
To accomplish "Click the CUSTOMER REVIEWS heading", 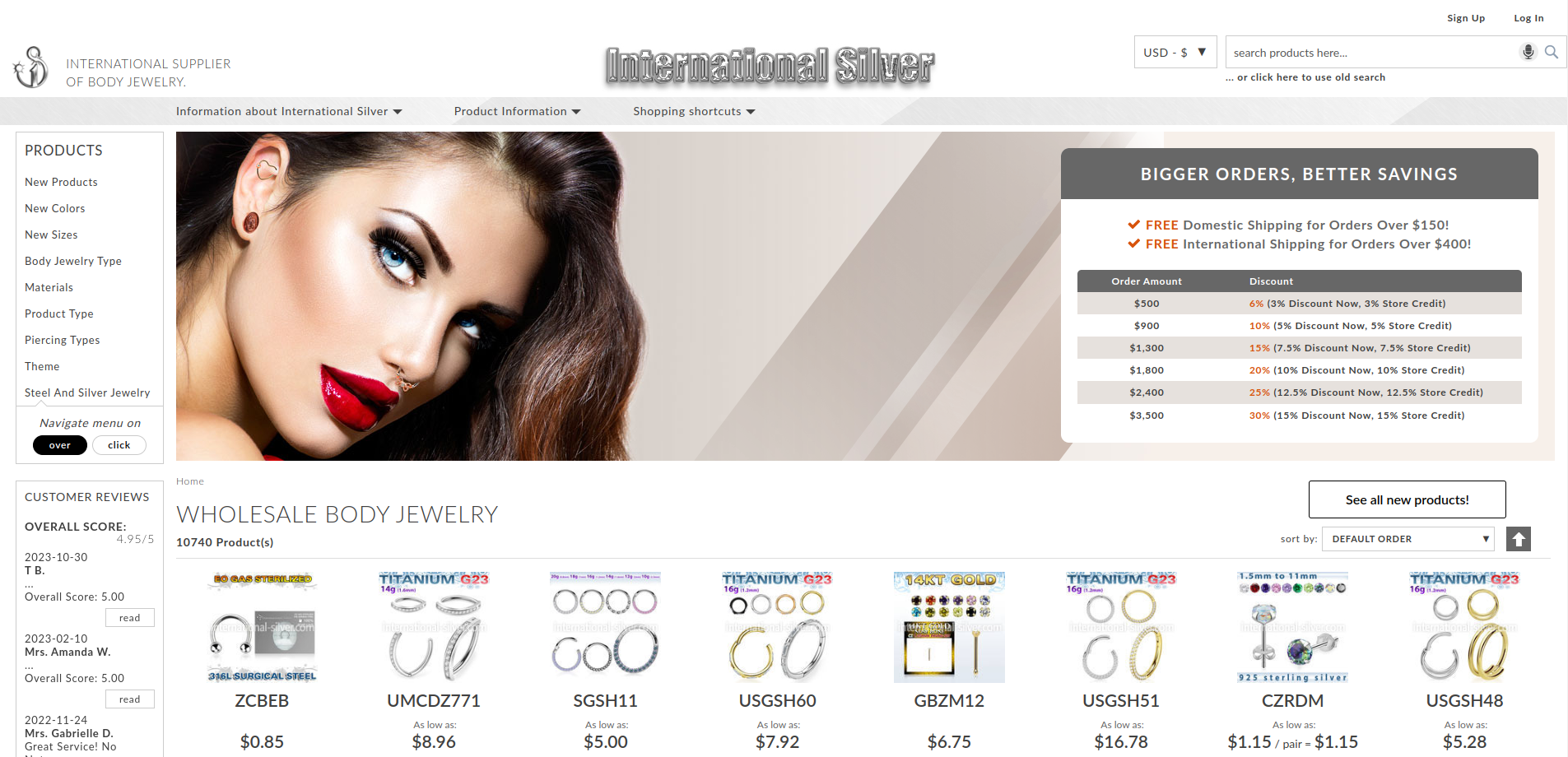I will [87, 497].
